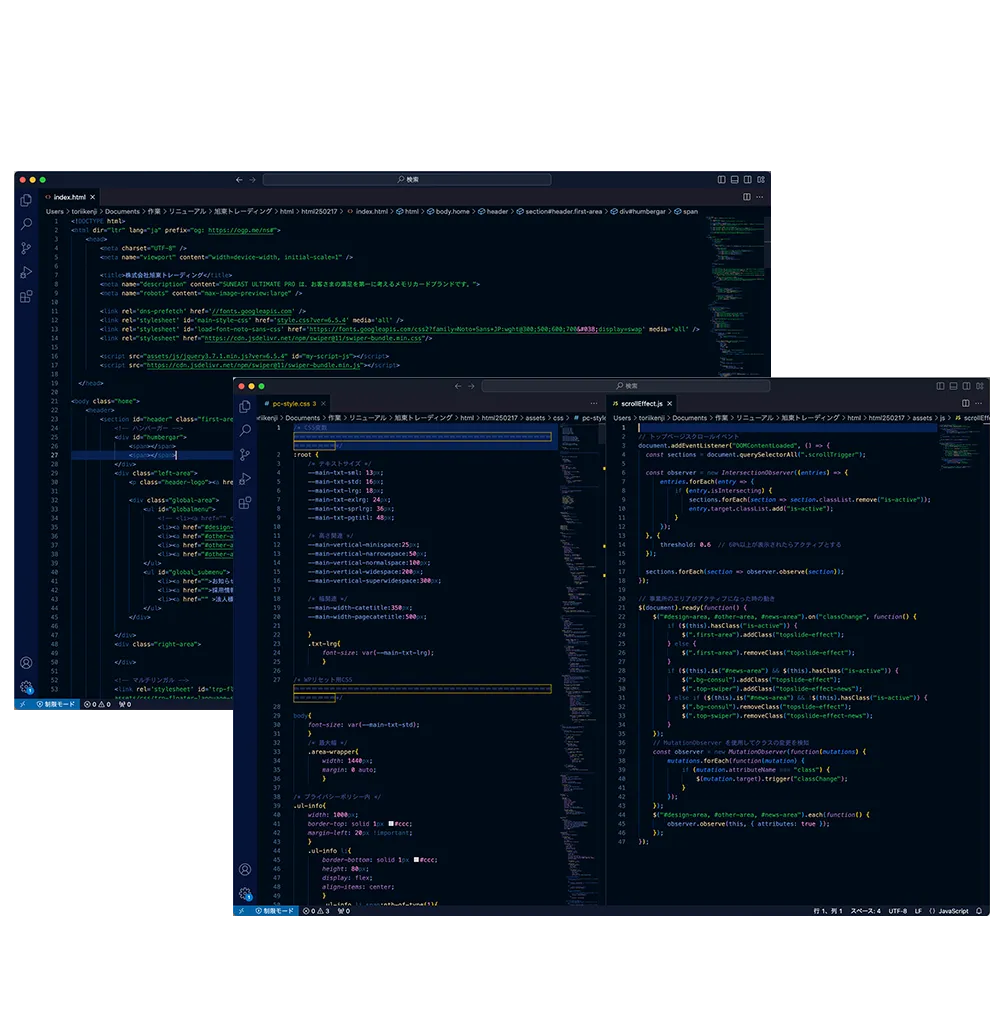Toggle secondary sidebar in the front window
This screenshot has height=1032, width=993.
pos(967,386)
